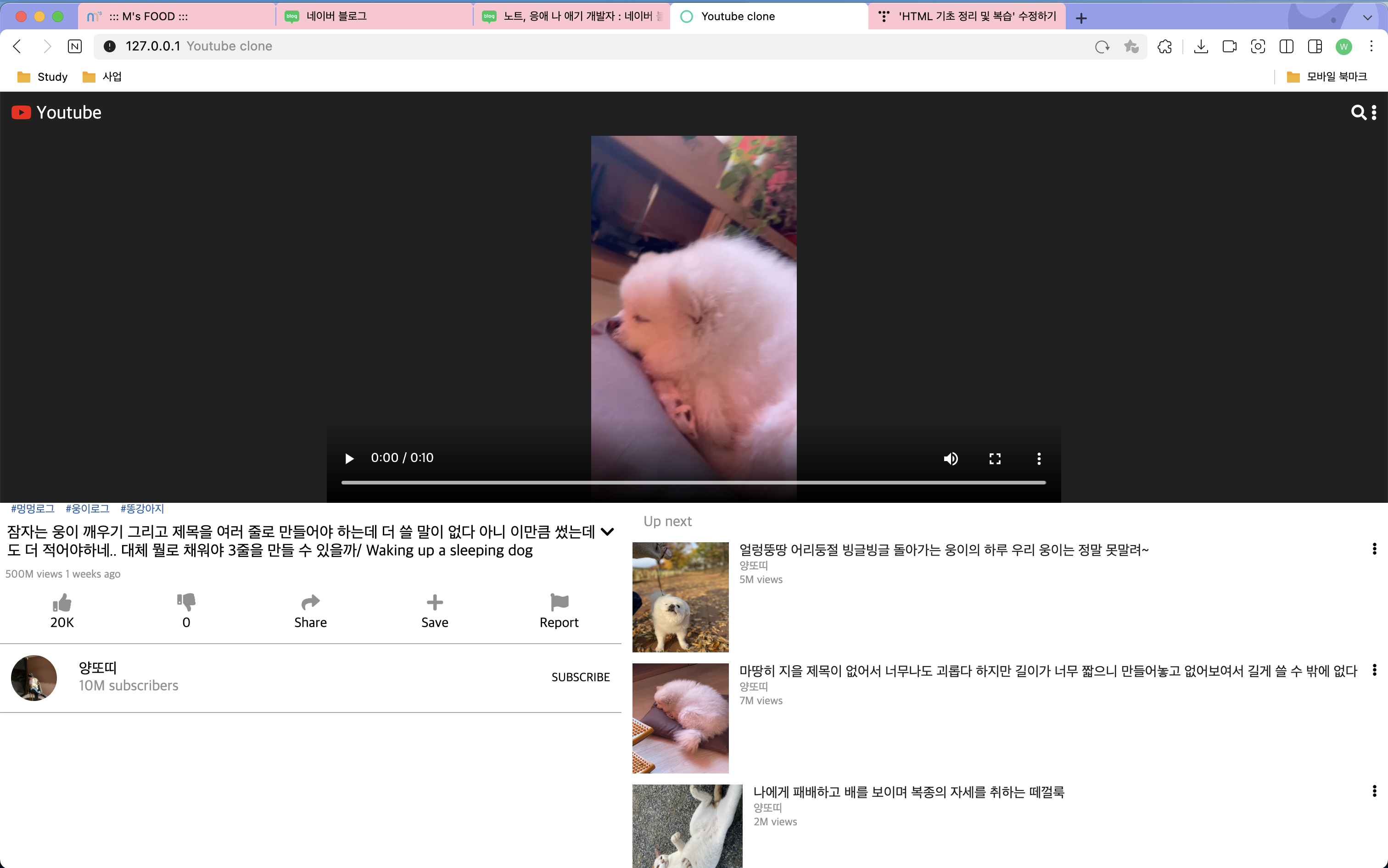Click the Youtube search magnifier icon
This screenshot has height=868, width=1388.
coord(1358,112)
